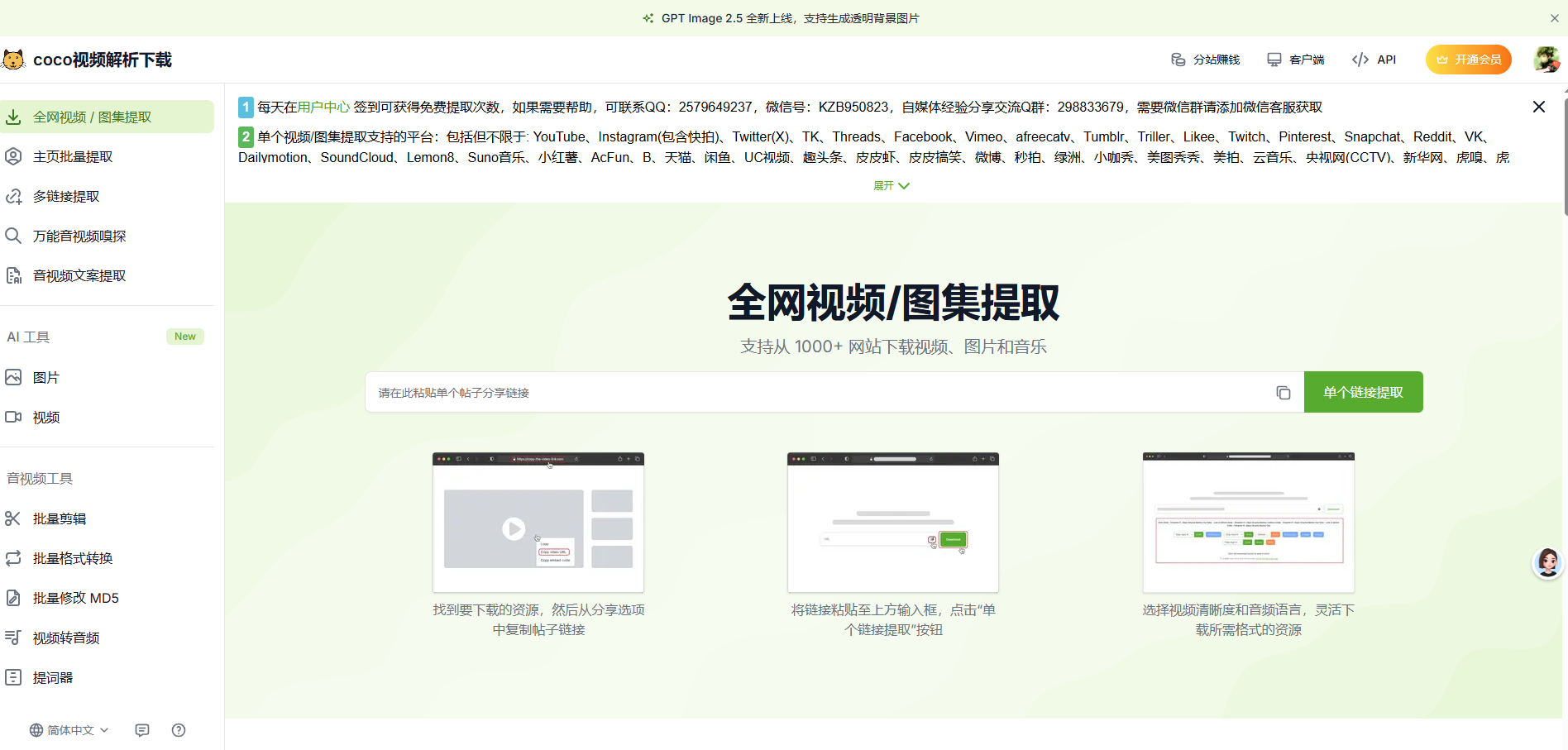
Task: Click the link icon beside 多链接提取
Action: [x=13, y=197]
